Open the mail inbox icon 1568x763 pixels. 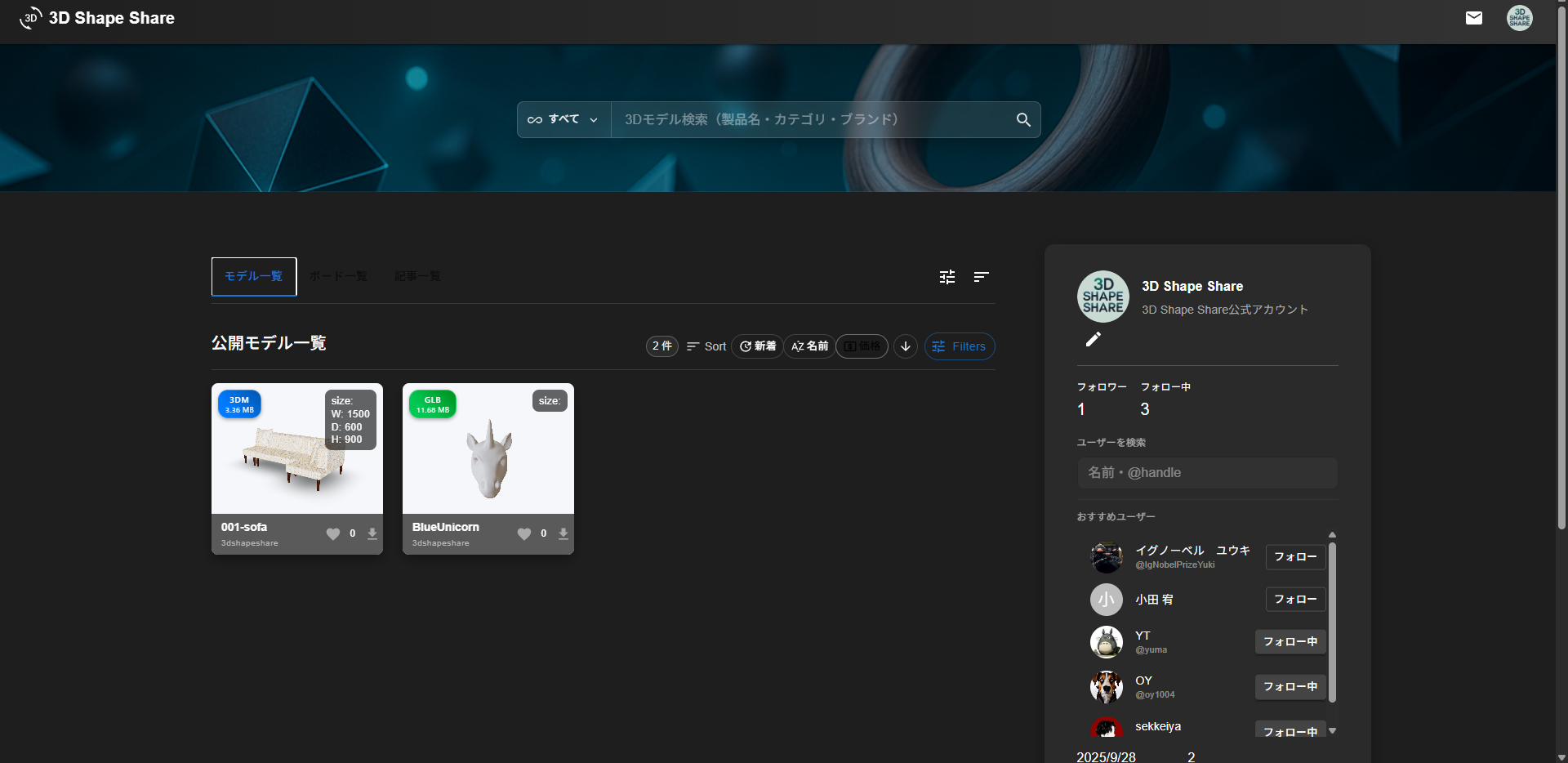point(1474,18)
